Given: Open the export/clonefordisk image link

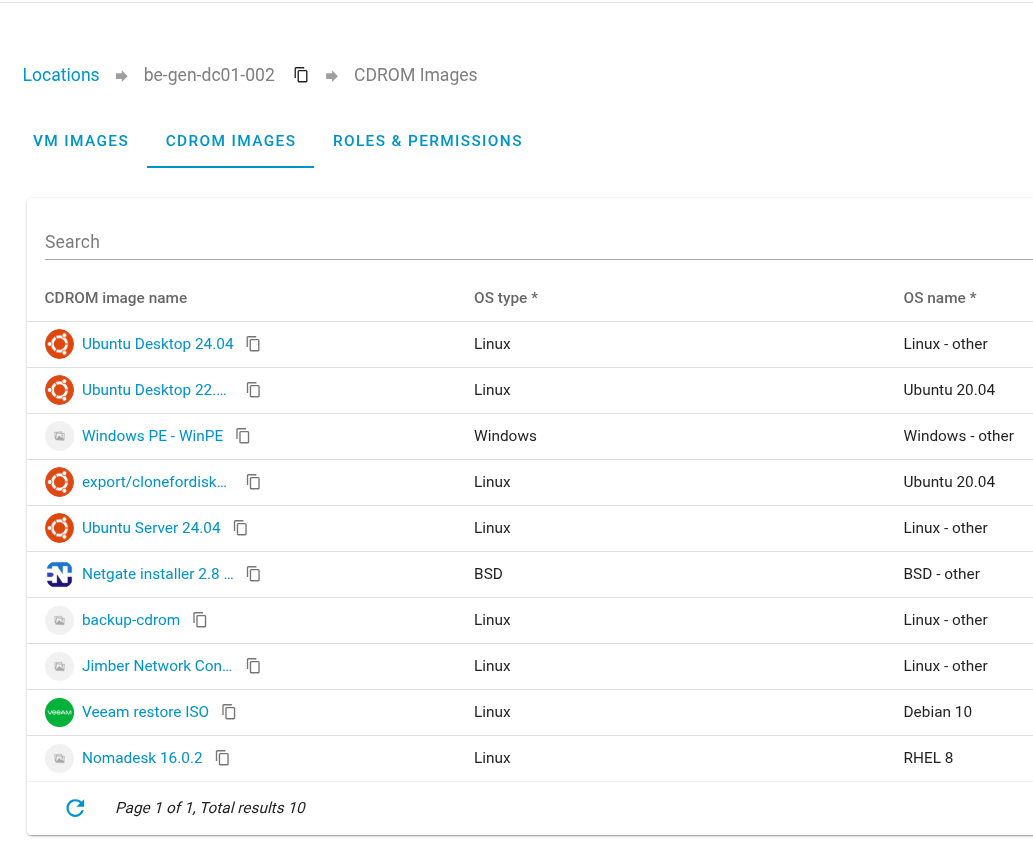Looking at the screenshot, I should (154, 482).
